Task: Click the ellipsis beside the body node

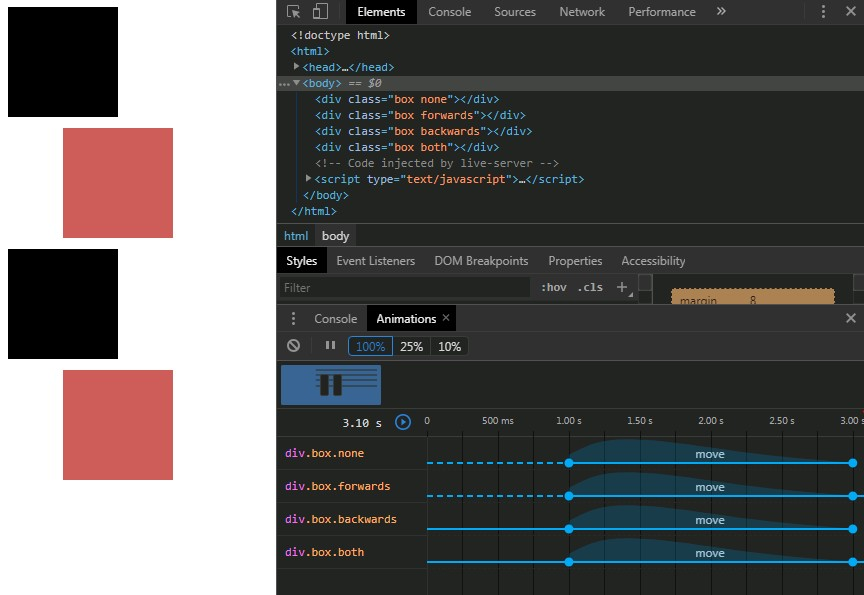Action: pos(284,84)
